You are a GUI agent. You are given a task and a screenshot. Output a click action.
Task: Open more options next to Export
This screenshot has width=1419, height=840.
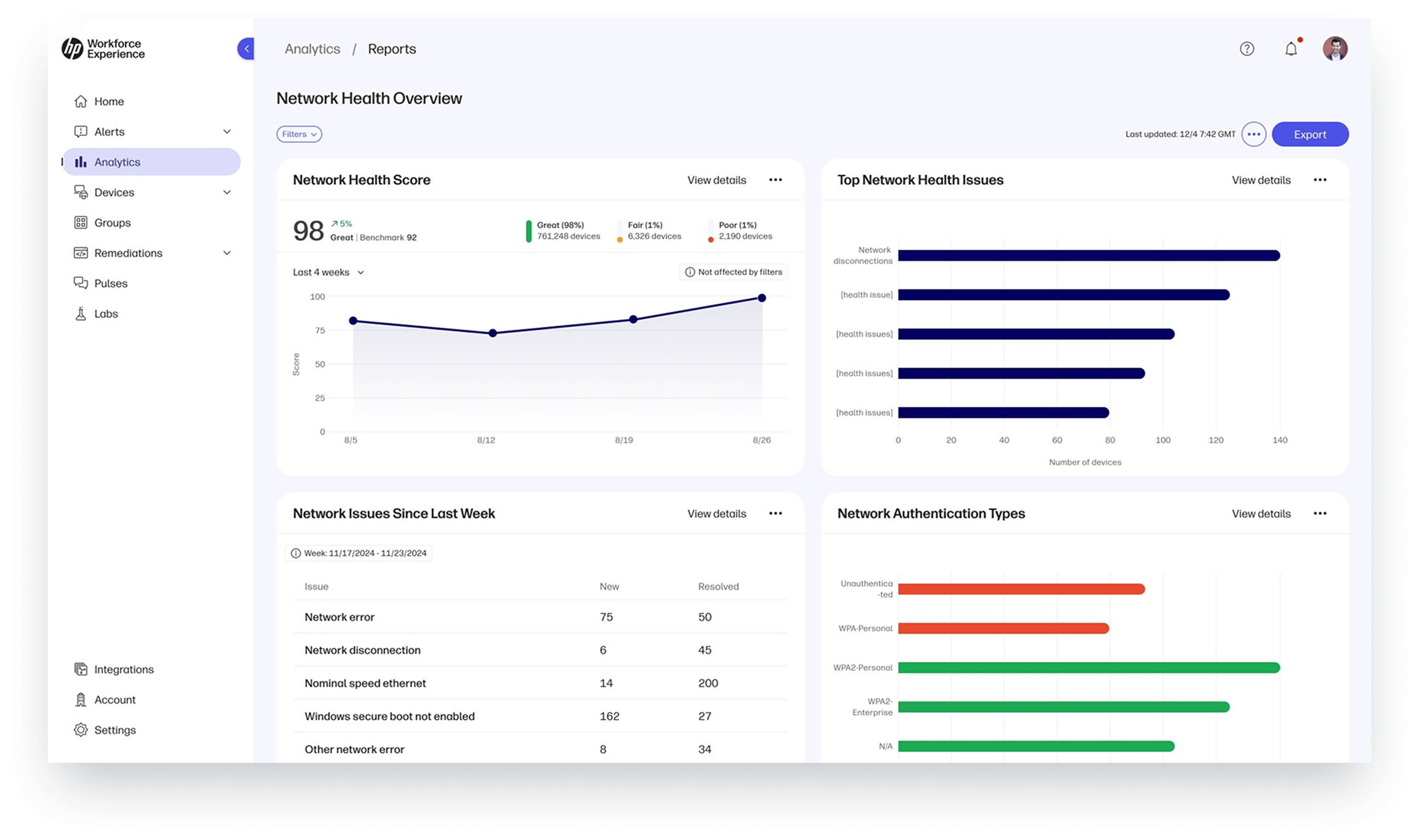(1254, 134)
